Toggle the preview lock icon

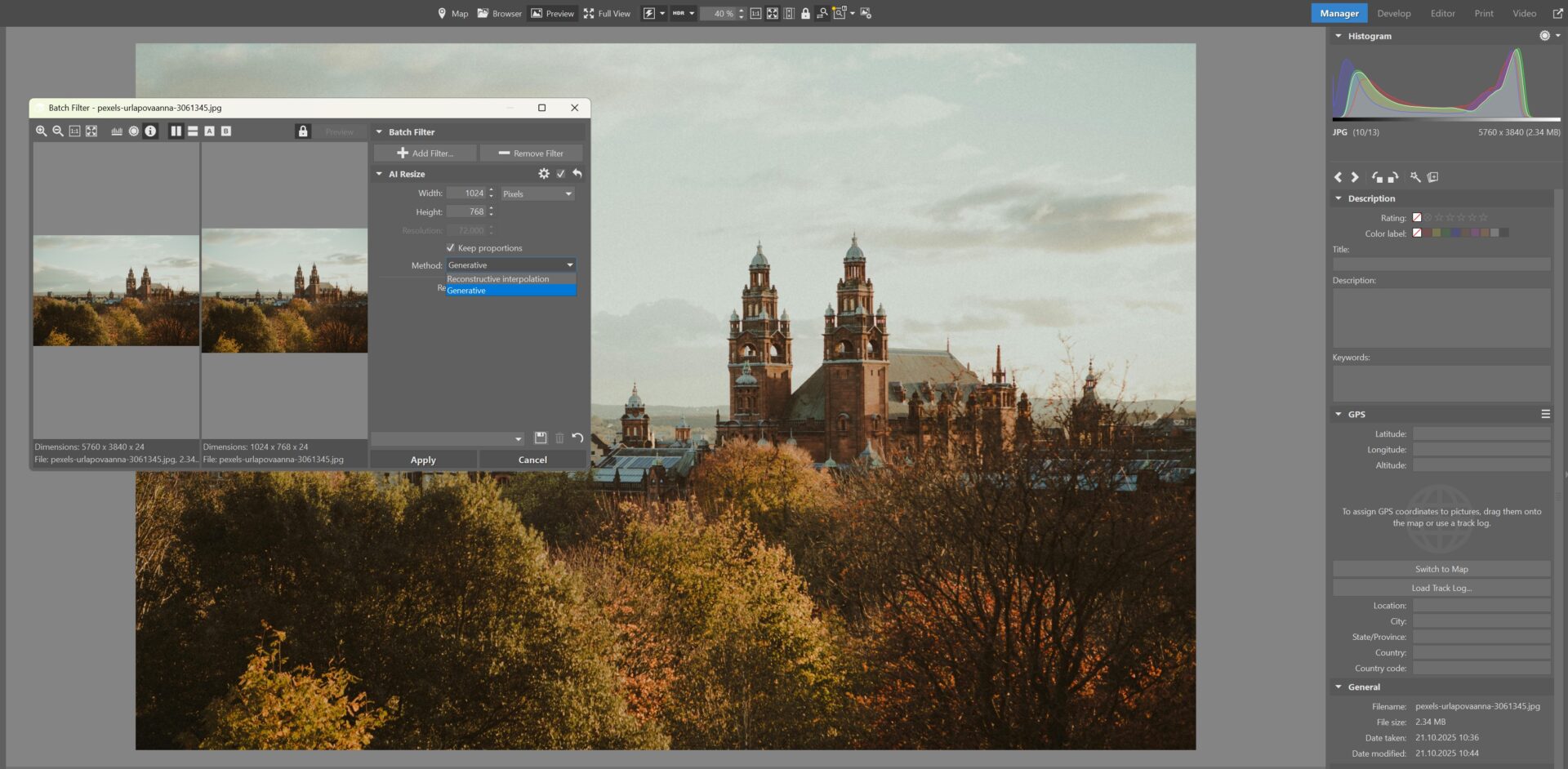(303, 131)
